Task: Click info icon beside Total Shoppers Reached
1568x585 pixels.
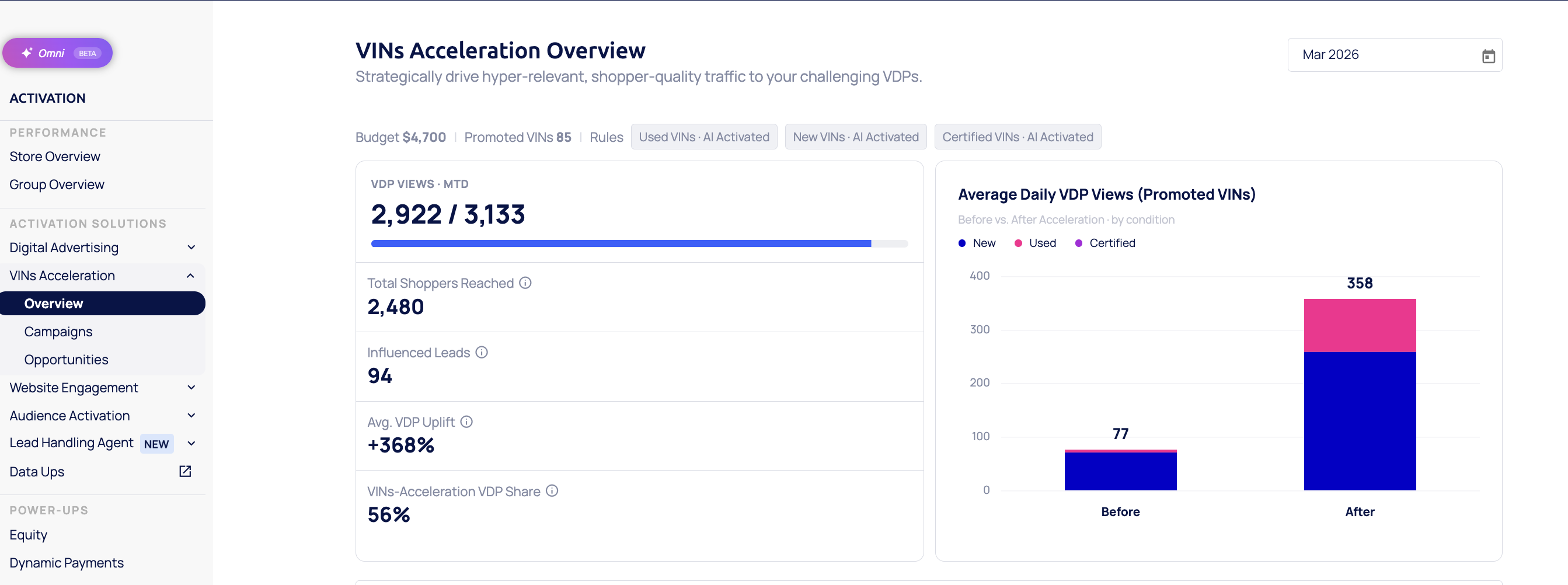Action: click(525, 283)
